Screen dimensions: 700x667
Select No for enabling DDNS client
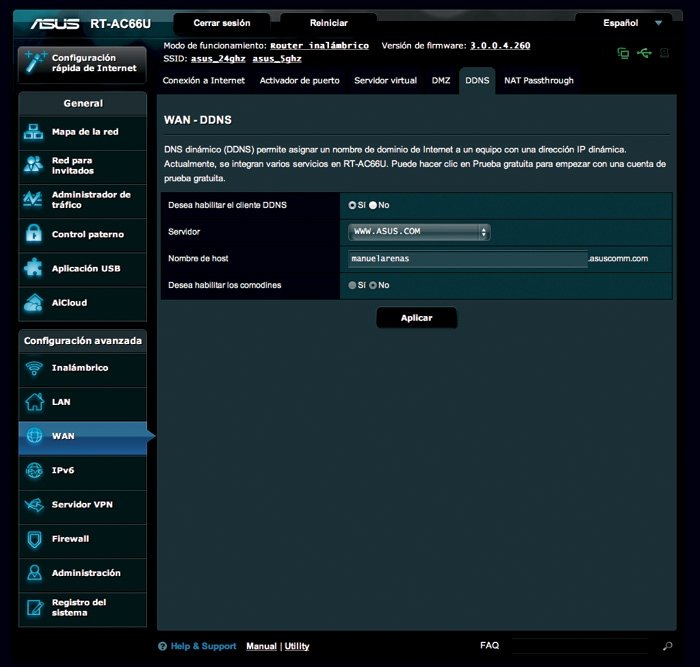click(x=373, y=205)
